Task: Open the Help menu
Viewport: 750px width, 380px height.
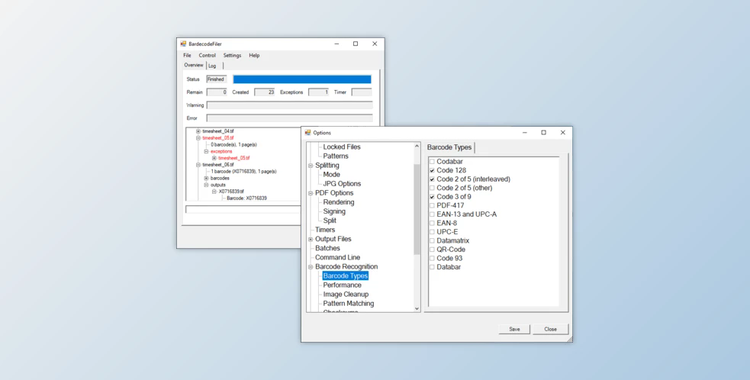Action: (254, 56)
